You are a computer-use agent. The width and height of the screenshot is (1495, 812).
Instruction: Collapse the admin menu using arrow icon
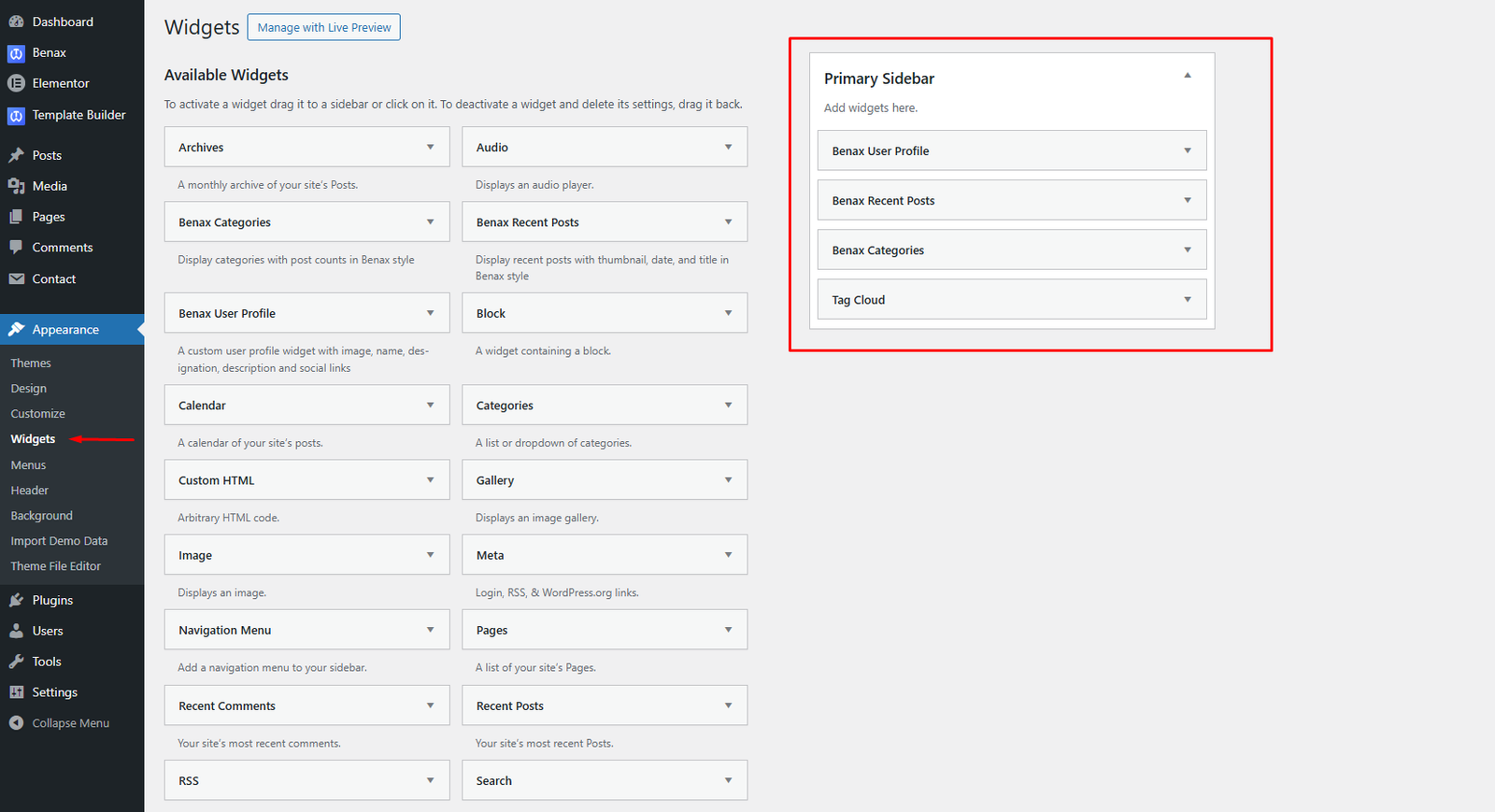click(x=16, y=723)
